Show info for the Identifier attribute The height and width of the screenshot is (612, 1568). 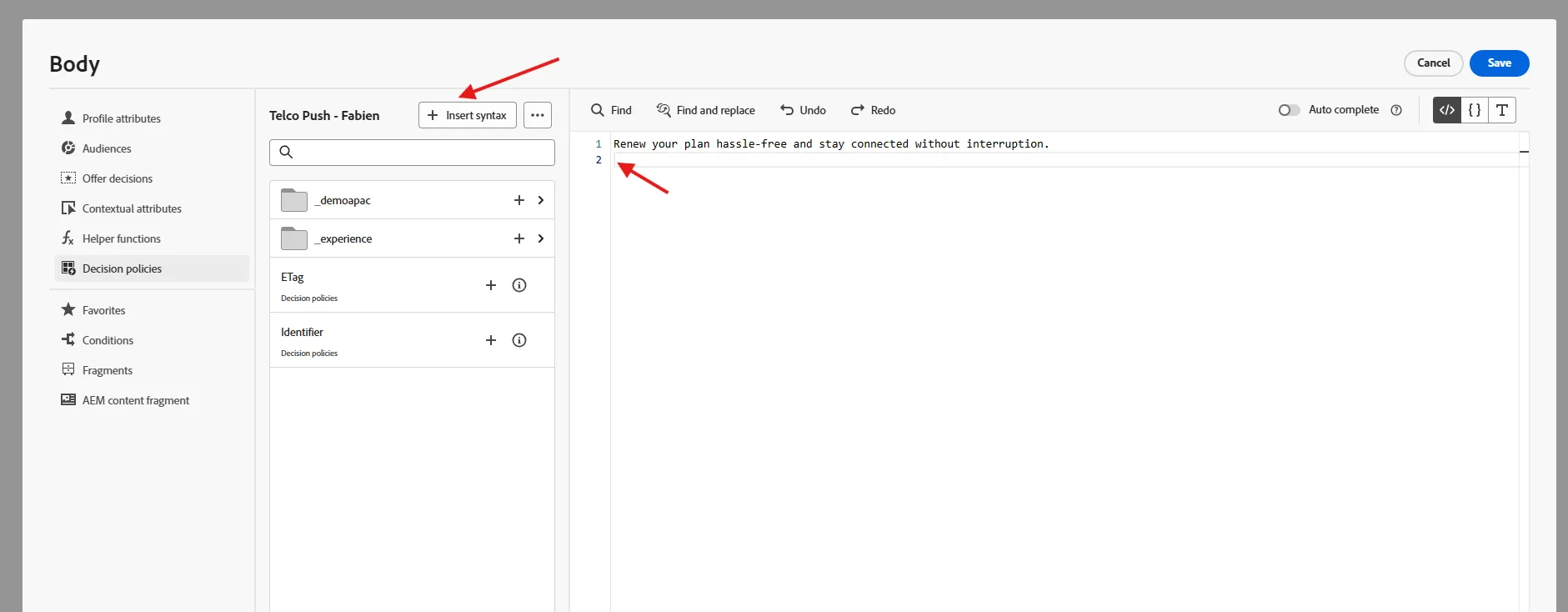pyautogui.click(x=519, y=340)
